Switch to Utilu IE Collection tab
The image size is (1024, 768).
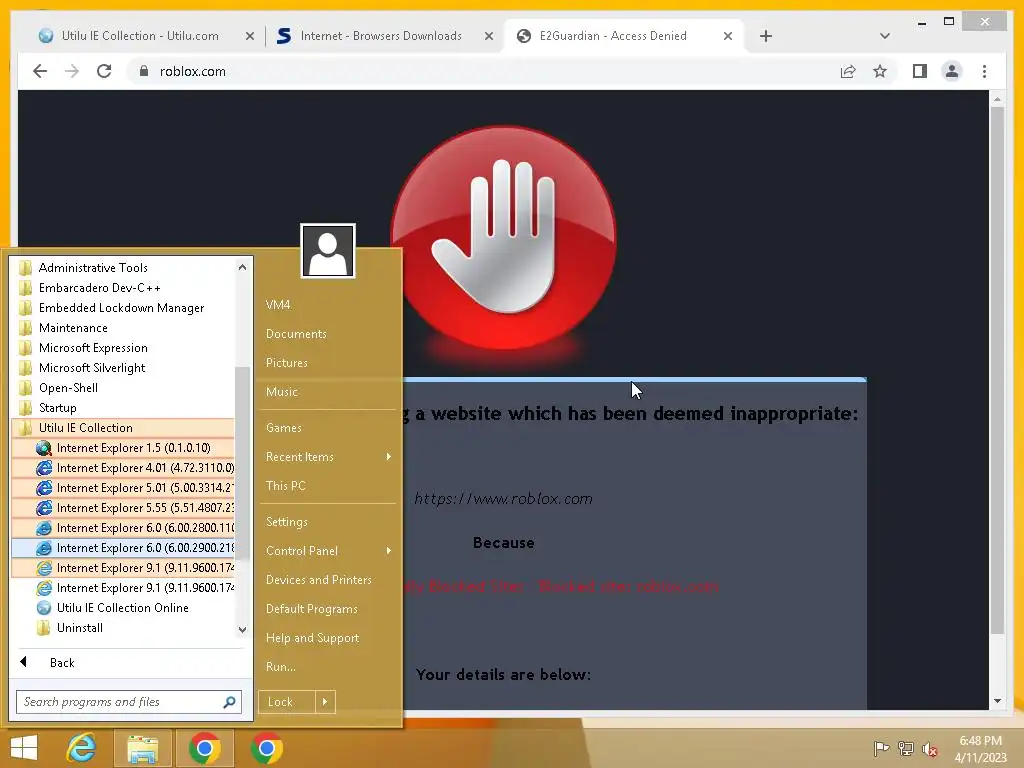tap(140, 36)
